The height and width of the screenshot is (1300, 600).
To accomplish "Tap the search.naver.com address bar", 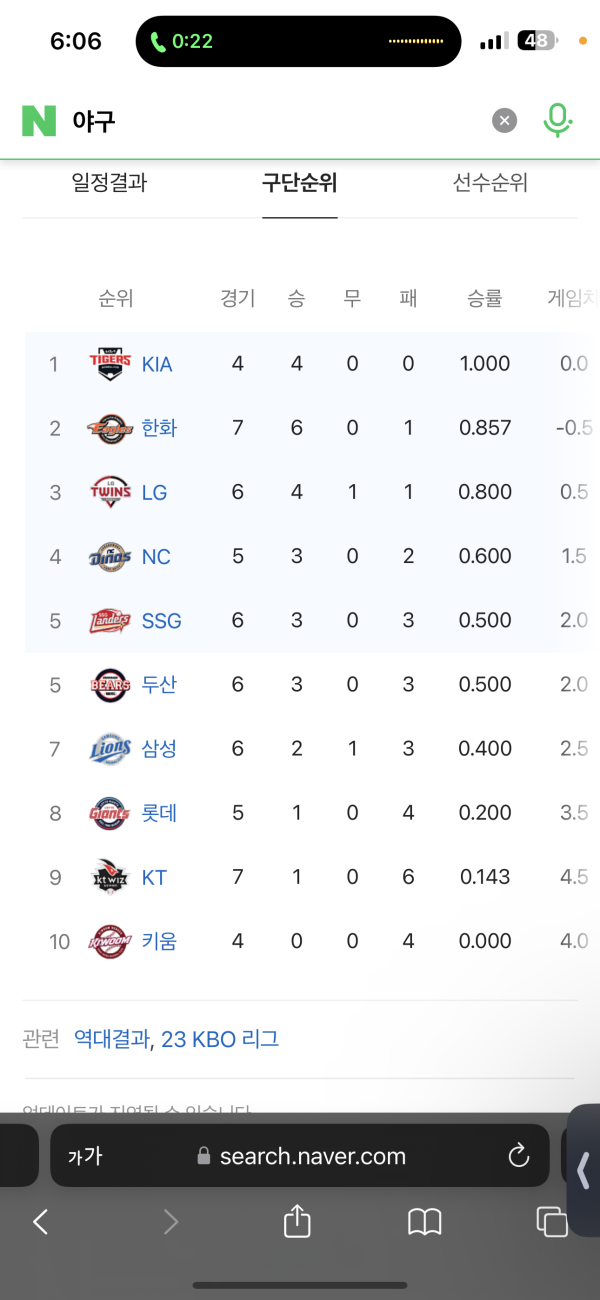I will [x=300, y=1156].
